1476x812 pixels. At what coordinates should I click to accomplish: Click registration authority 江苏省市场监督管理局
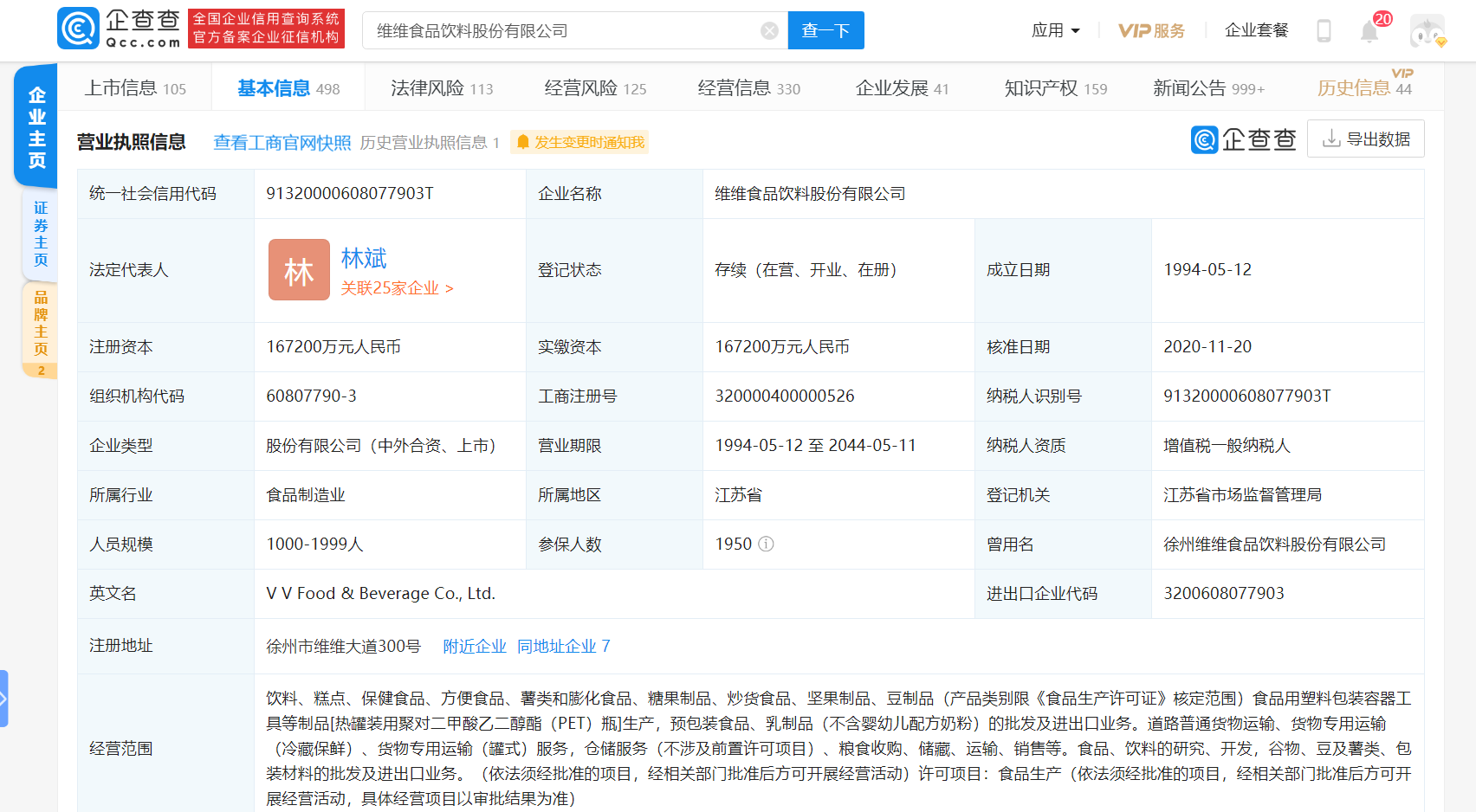click(x=1242, y=494)
